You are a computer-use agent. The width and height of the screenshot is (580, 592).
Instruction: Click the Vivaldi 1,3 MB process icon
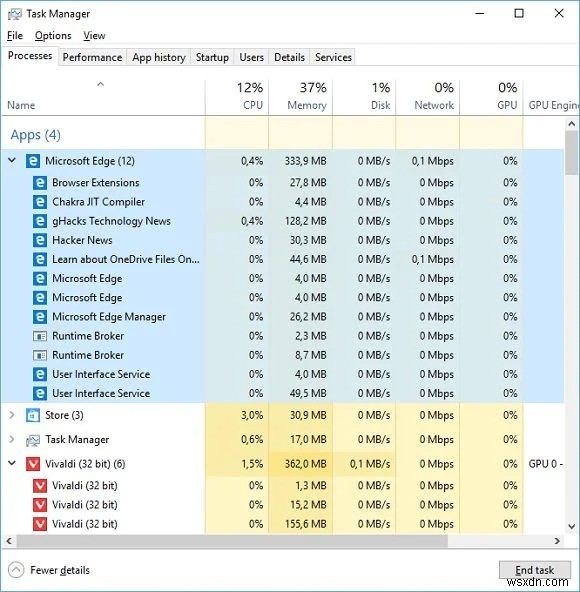coord(40,486)
